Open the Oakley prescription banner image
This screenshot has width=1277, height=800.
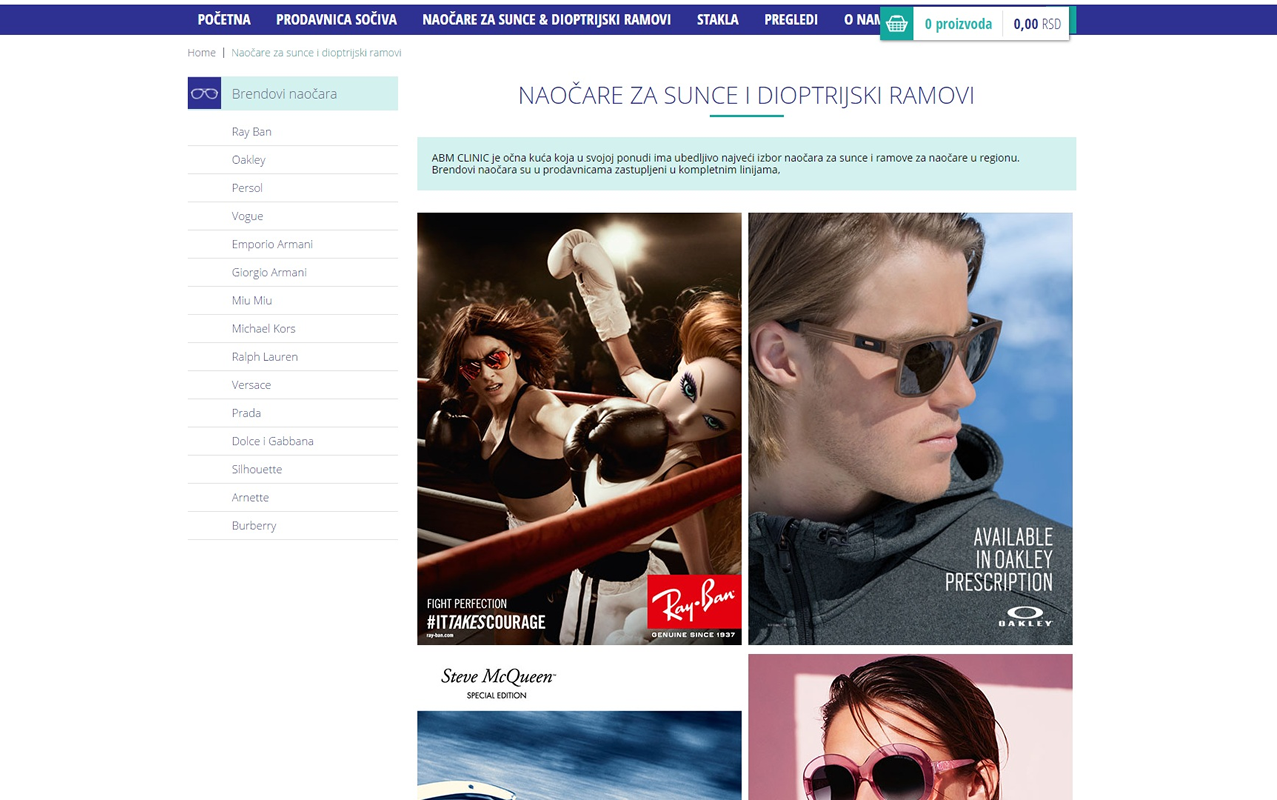click(x=910, y=428)
